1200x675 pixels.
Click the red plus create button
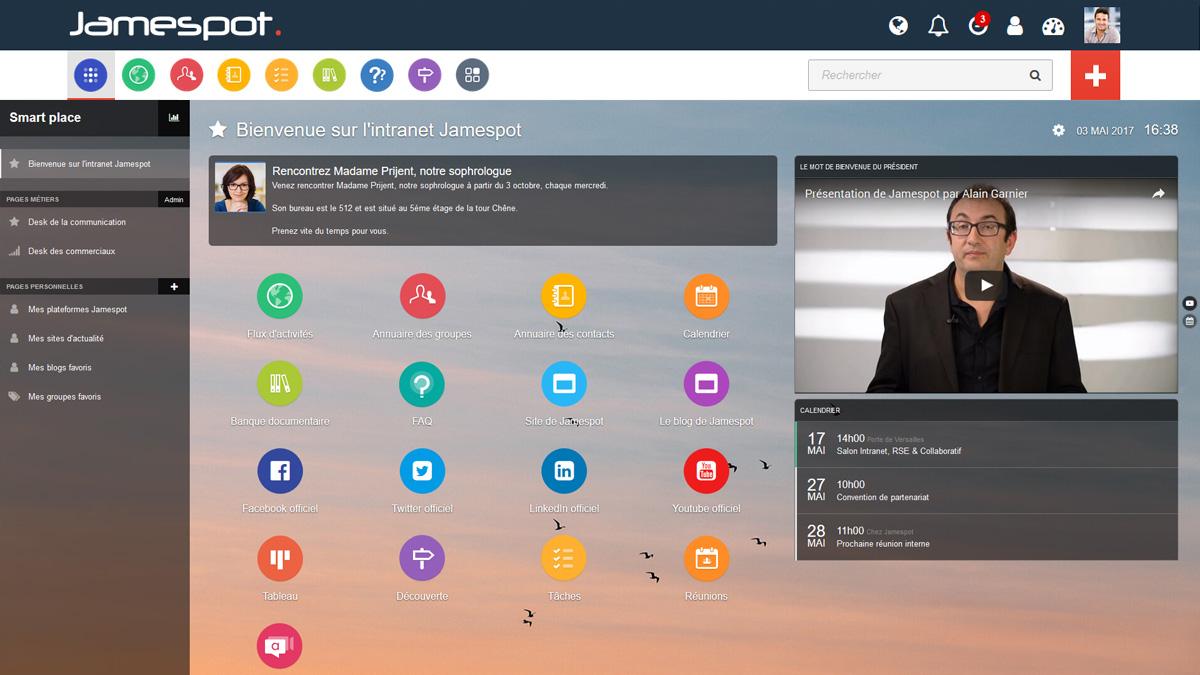point(1095,76)
